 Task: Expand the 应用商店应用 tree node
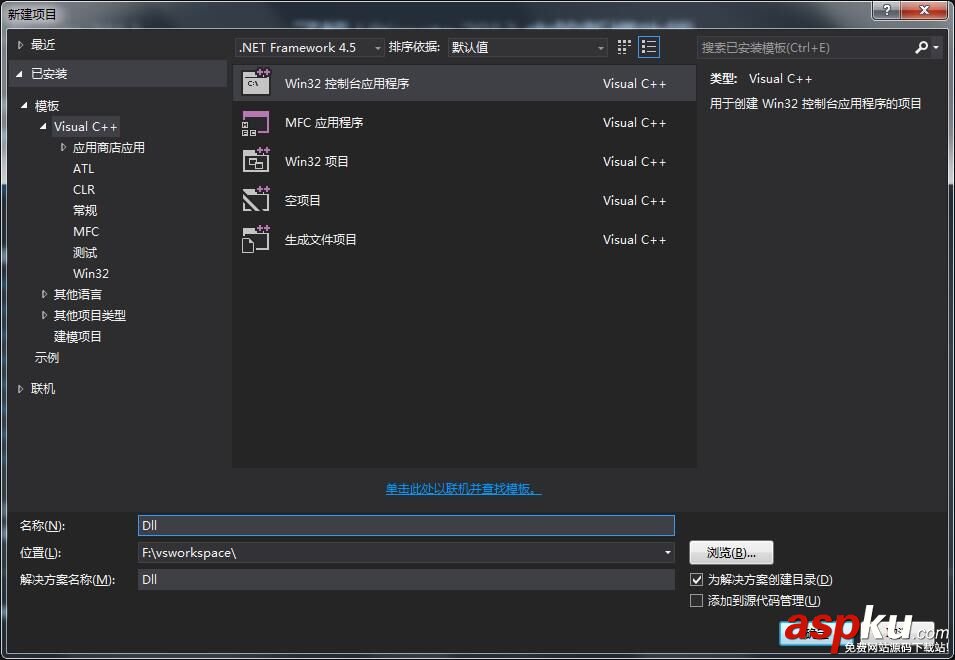[x=63, y=147]
